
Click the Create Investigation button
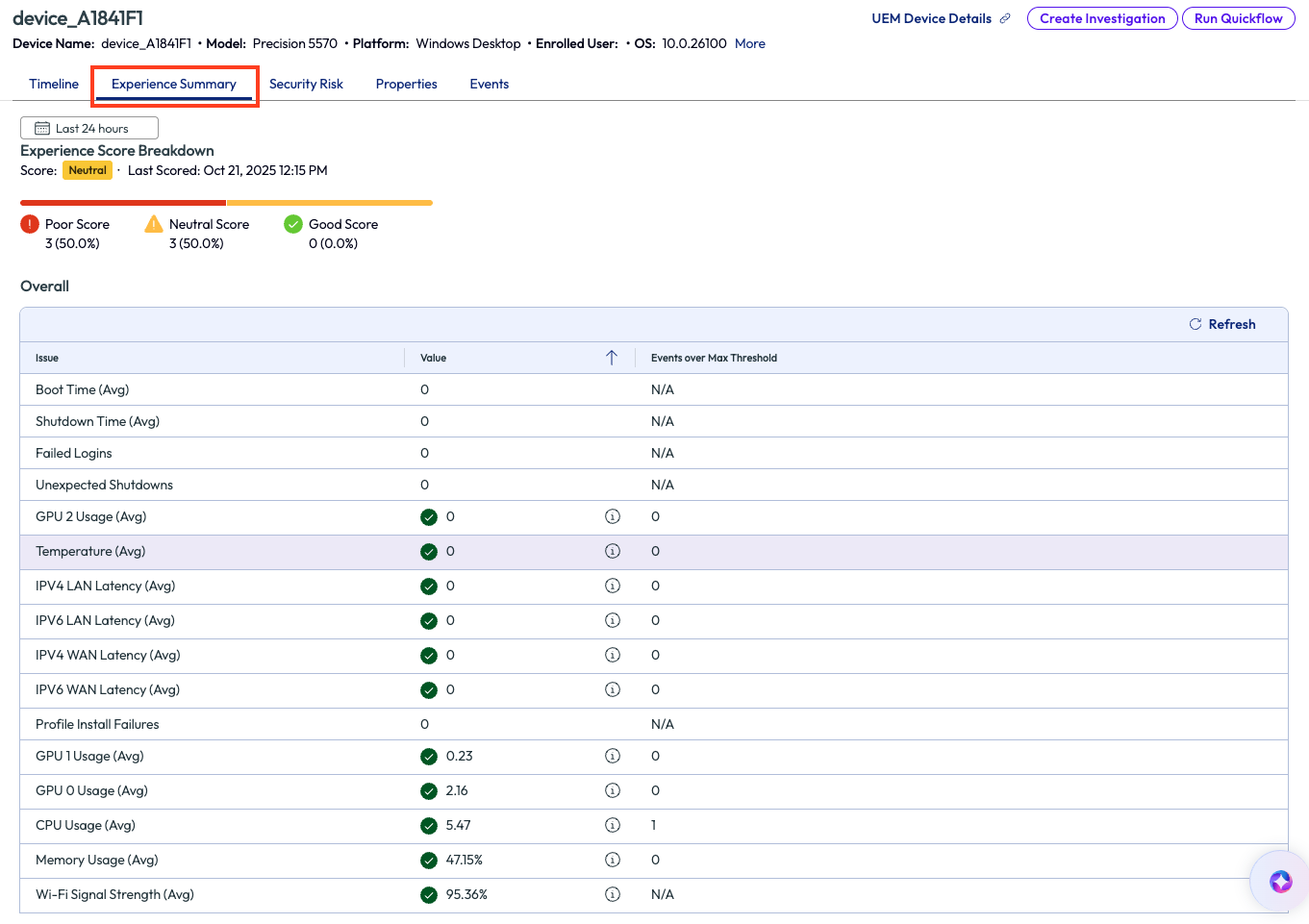click(x=1101, y=18)
